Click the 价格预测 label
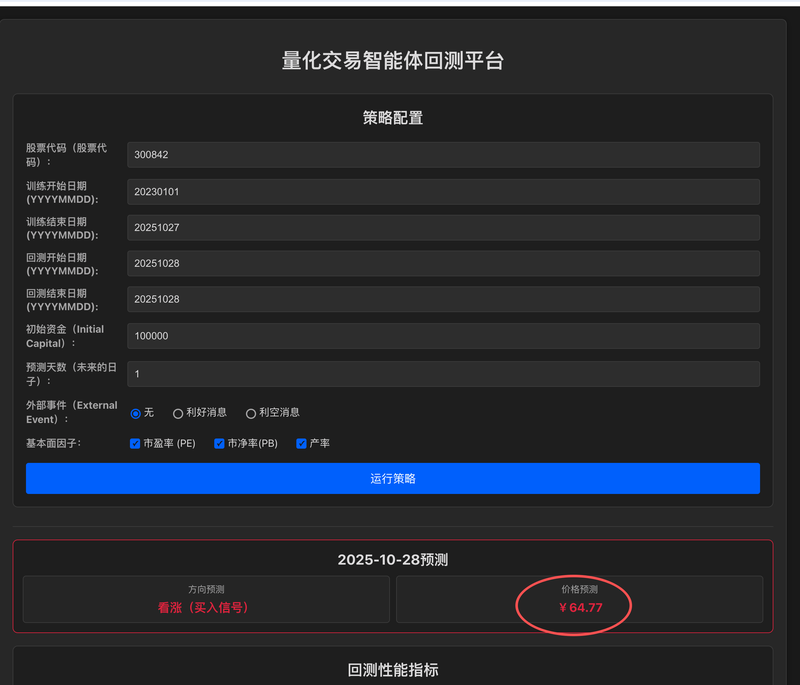The width and height of the screenshot is (800, 685). tap(580, 589)
